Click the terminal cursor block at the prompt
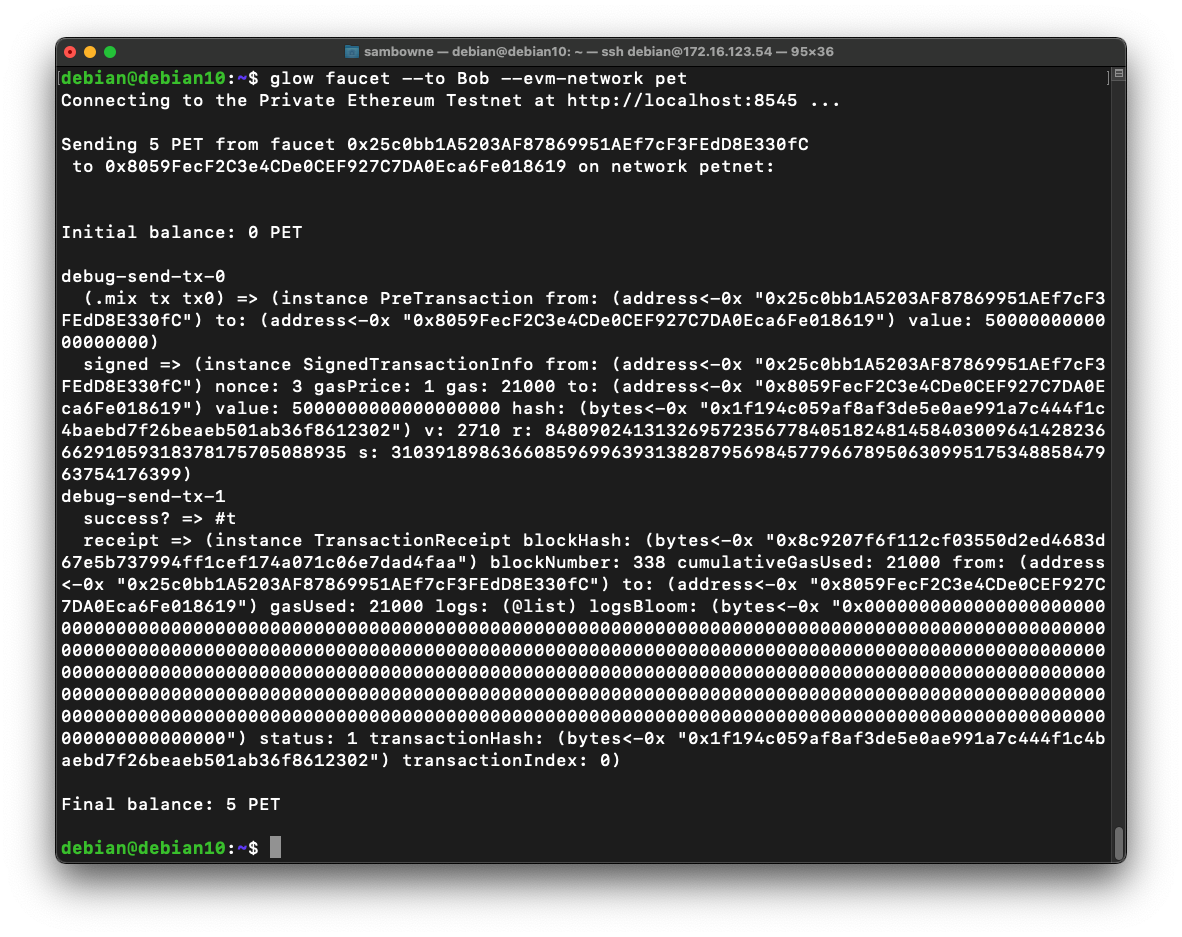 click(x=275, y=847)
